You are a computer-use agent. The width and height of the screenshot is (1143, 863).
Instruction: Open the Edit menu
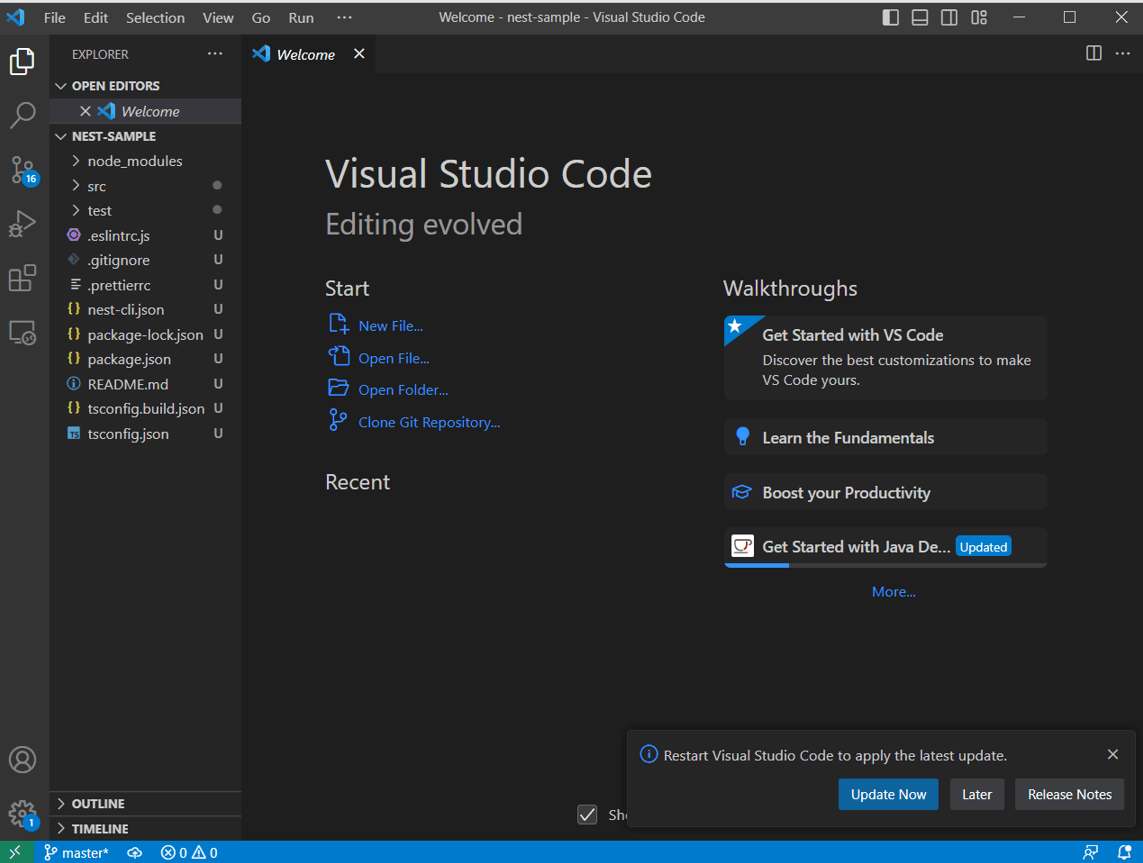(x=95, y=17)
